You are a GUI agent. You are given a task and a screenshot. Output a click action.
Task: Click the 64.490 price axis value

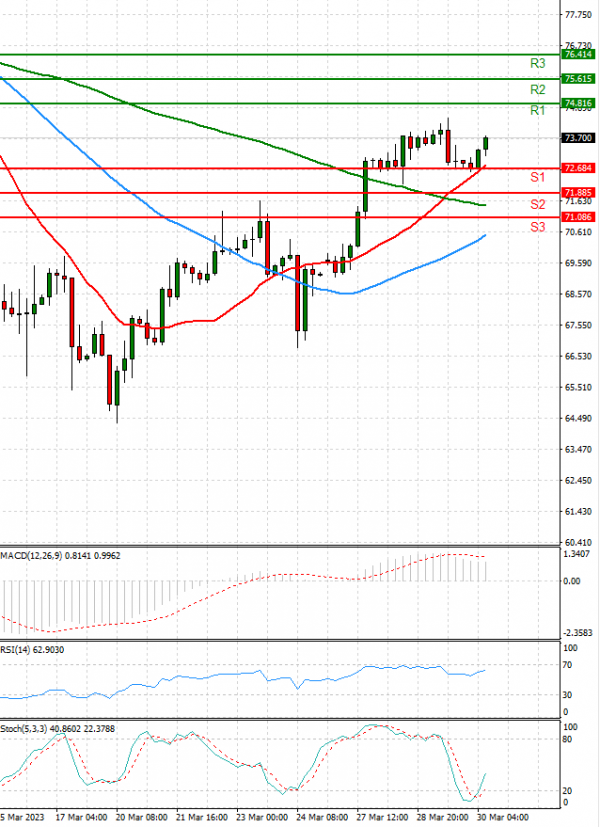(x=578, y=419)
